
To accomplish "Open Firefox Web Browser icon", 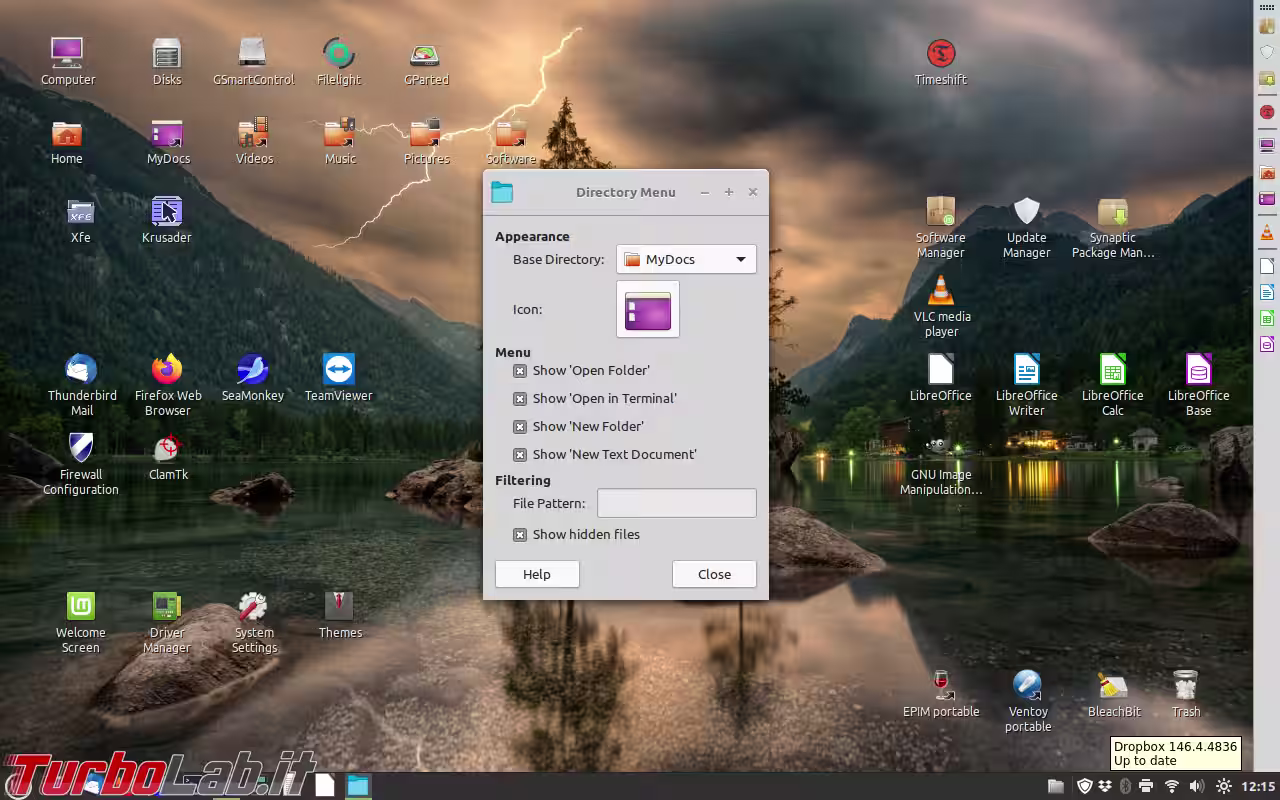I will [x=167, y=385].
